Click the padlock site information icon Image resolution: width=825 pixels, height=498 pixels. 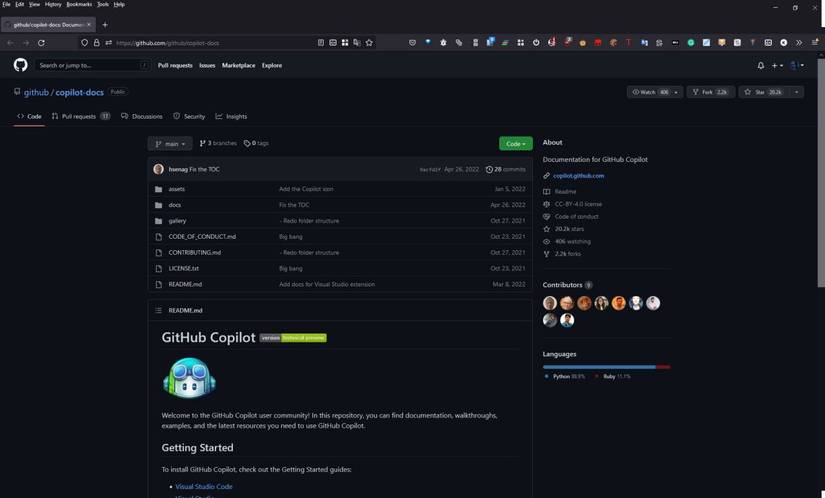[97, 43]
